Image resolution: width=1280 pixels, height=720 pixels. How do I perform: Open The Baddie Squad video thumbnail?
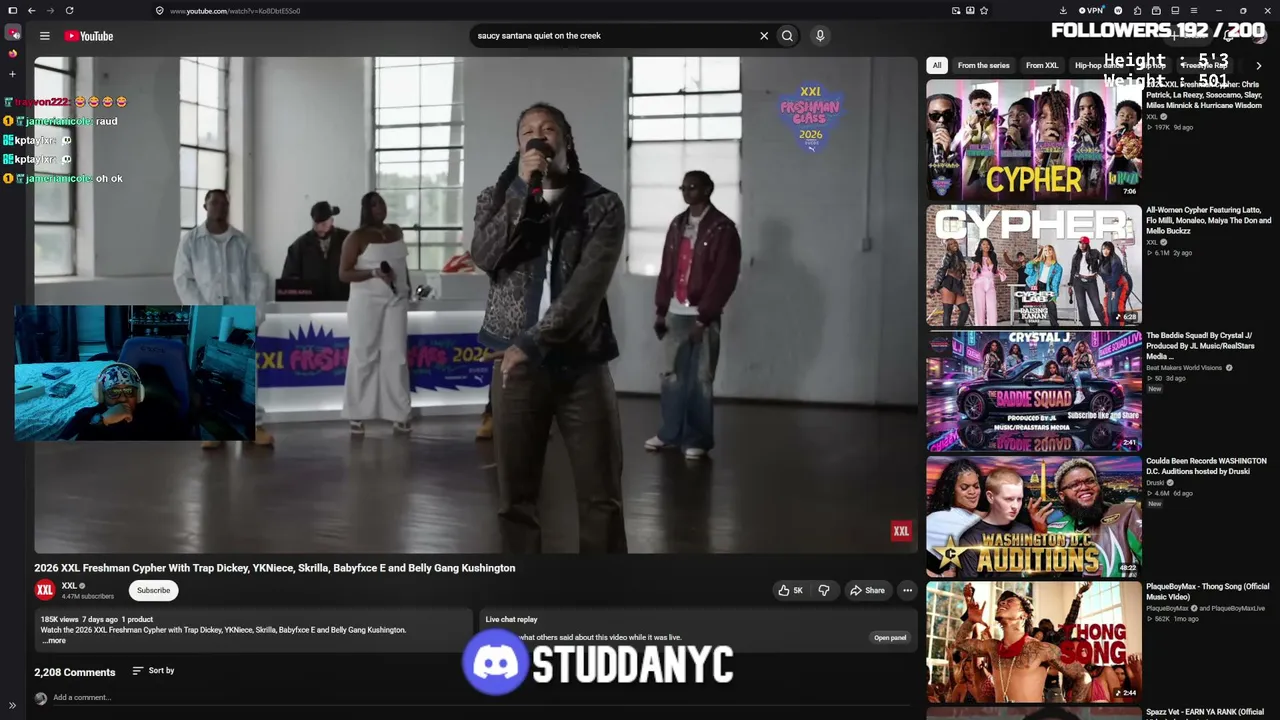coord(1034,392)
